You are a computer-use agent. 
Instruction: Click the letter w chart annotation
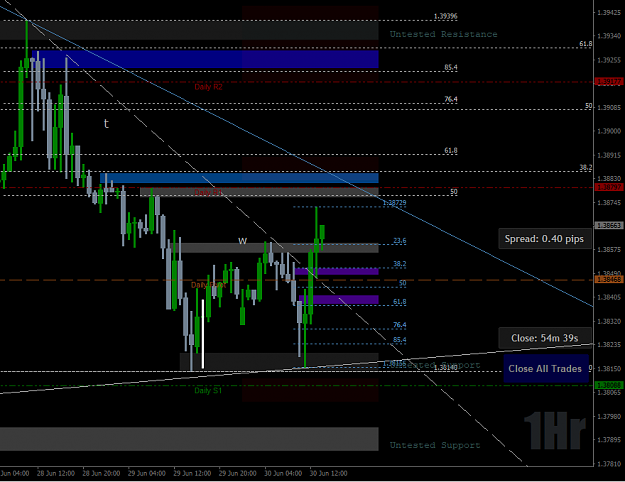coord(242,241)
